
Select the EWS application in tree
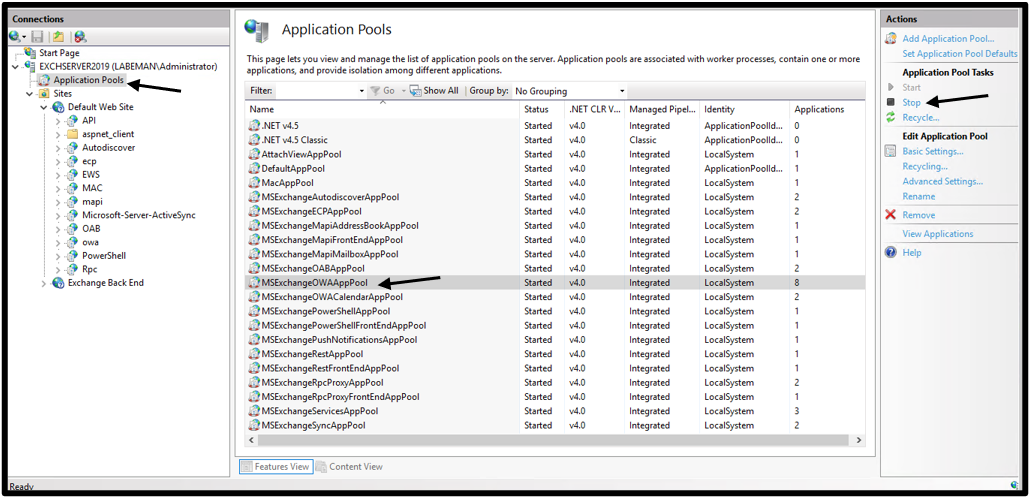[91, 175]
